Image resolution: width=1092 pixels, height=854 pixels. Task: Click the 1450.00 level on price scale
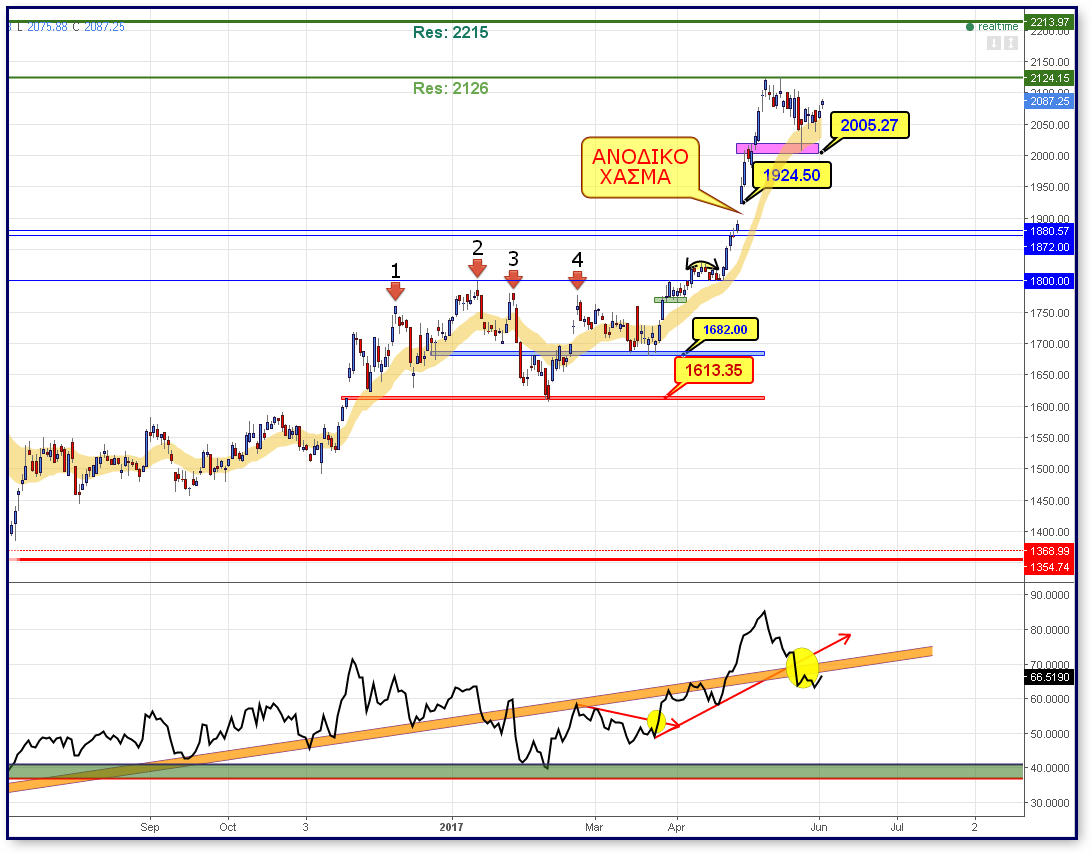(1050, 501)
